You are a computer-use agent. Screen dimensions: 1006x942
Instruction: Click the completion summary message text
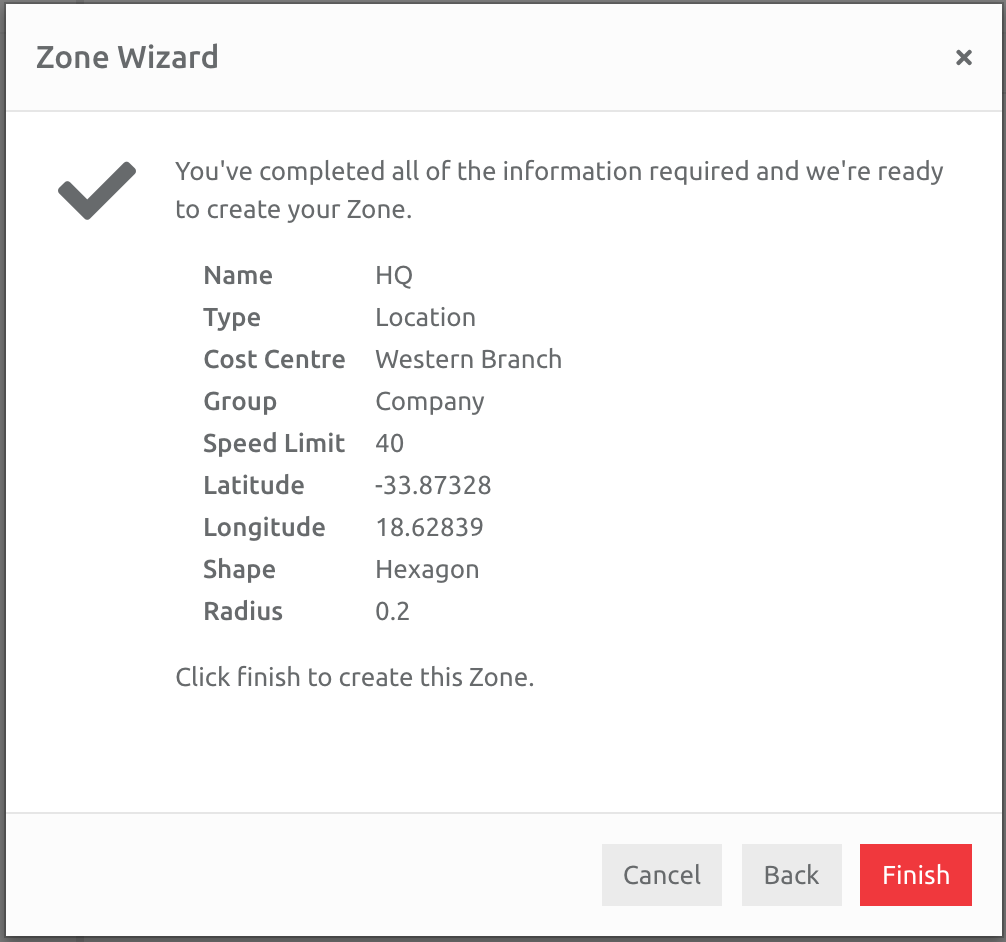tap(559, 190)
